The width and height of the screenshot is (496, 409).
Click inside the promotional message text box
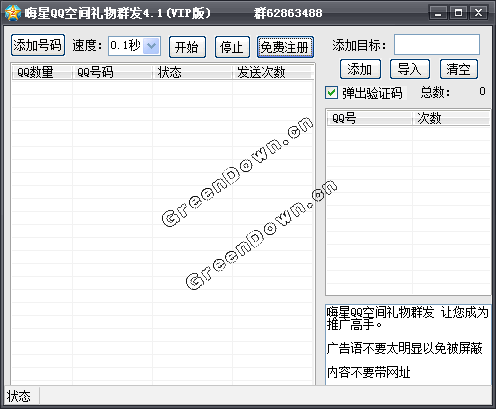[x=408, y=345]
